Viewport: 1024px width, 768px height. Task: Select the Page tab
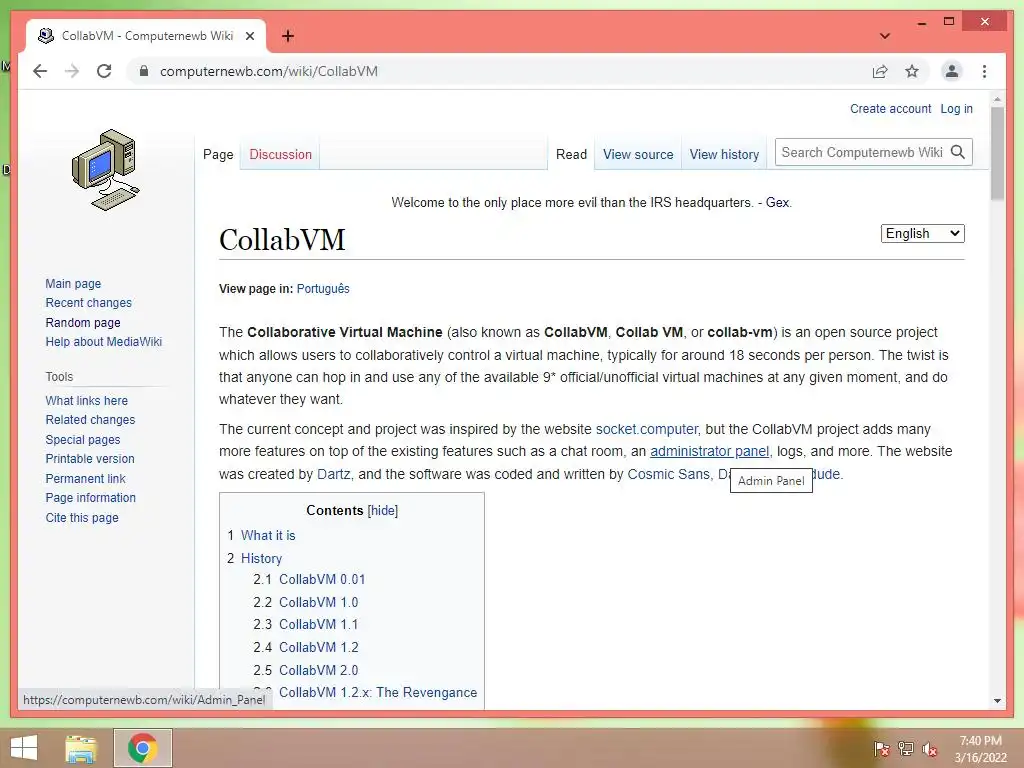point(217,155)
